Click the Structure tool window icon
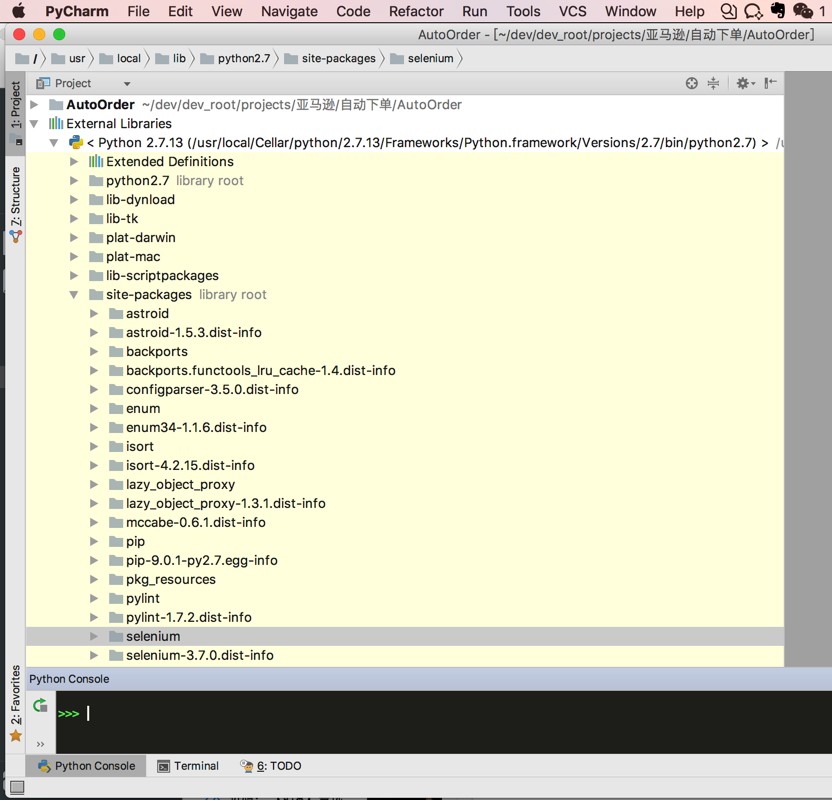This screenshot has width=832, height=801. [x=16, y=237]
